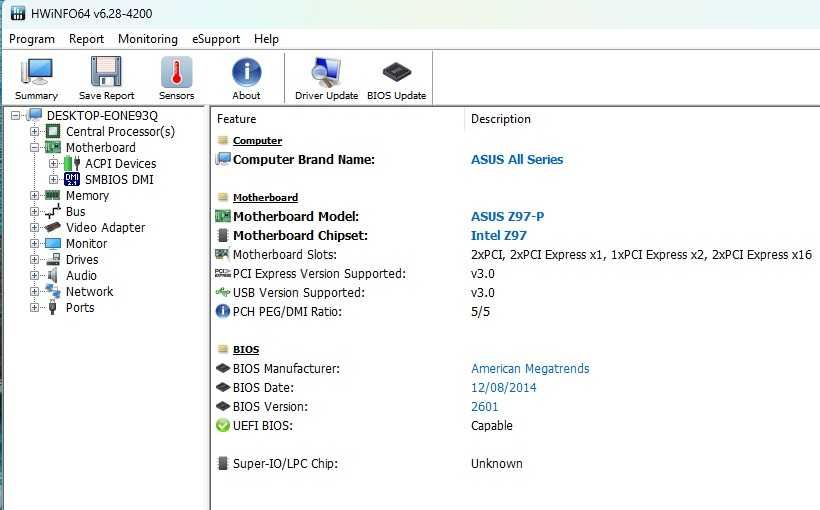
Task: Launch the Driver Update tool
Action: [326, 79]
